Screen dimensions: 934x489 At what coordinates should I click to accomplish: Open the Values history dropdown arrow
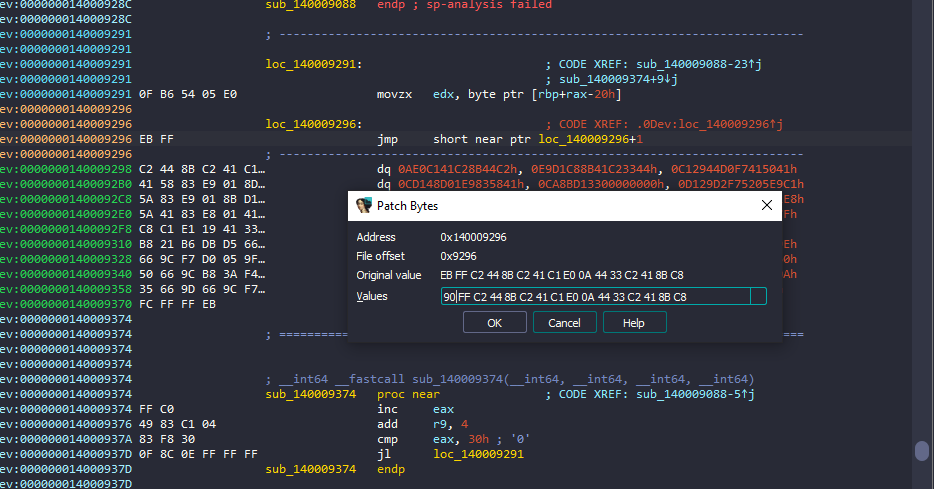pos(758,296)
